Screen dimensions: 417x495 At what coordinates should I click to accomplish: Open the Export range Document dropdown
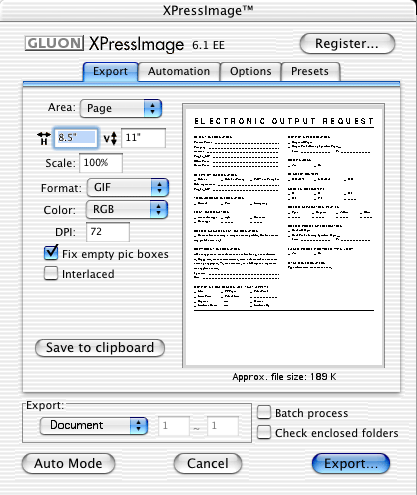[94, 426]
